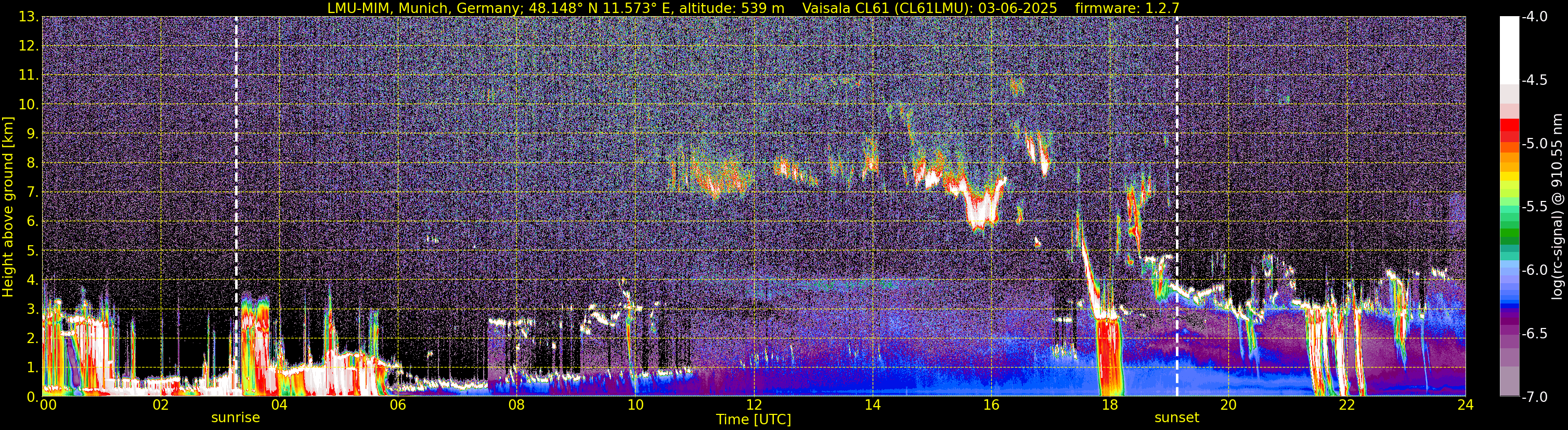
Task: Click the '20' time axis tick label
Action: point(1228,405)
